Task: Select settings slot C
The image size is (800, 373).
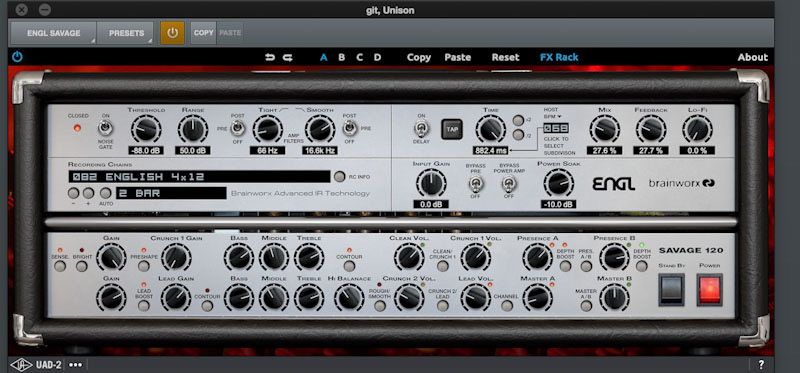Action: [x=359, y=57]
